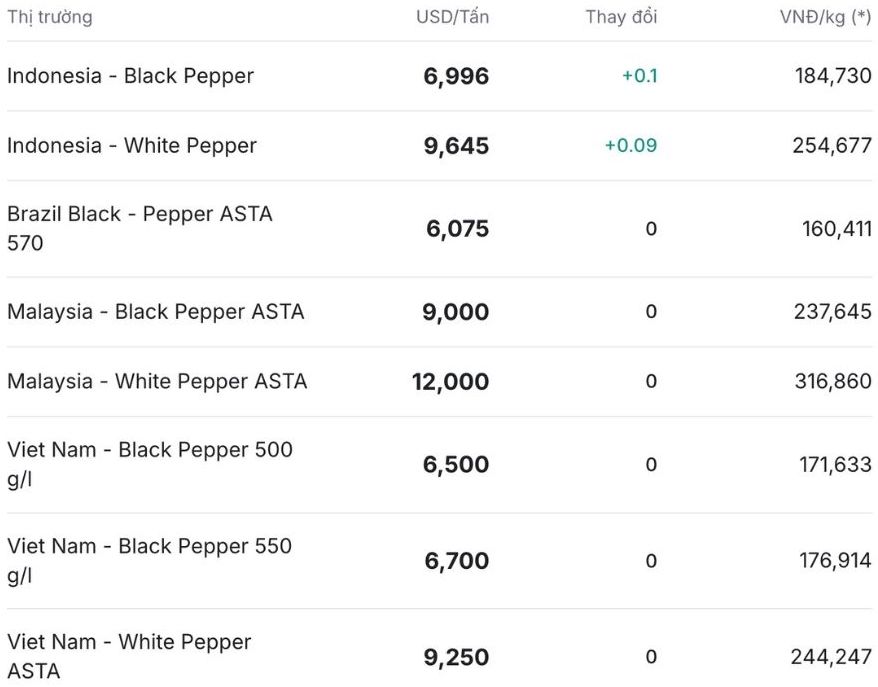Click the 9,250 USD price value
This screenshot has width=878, height=687.
point(456,658)
